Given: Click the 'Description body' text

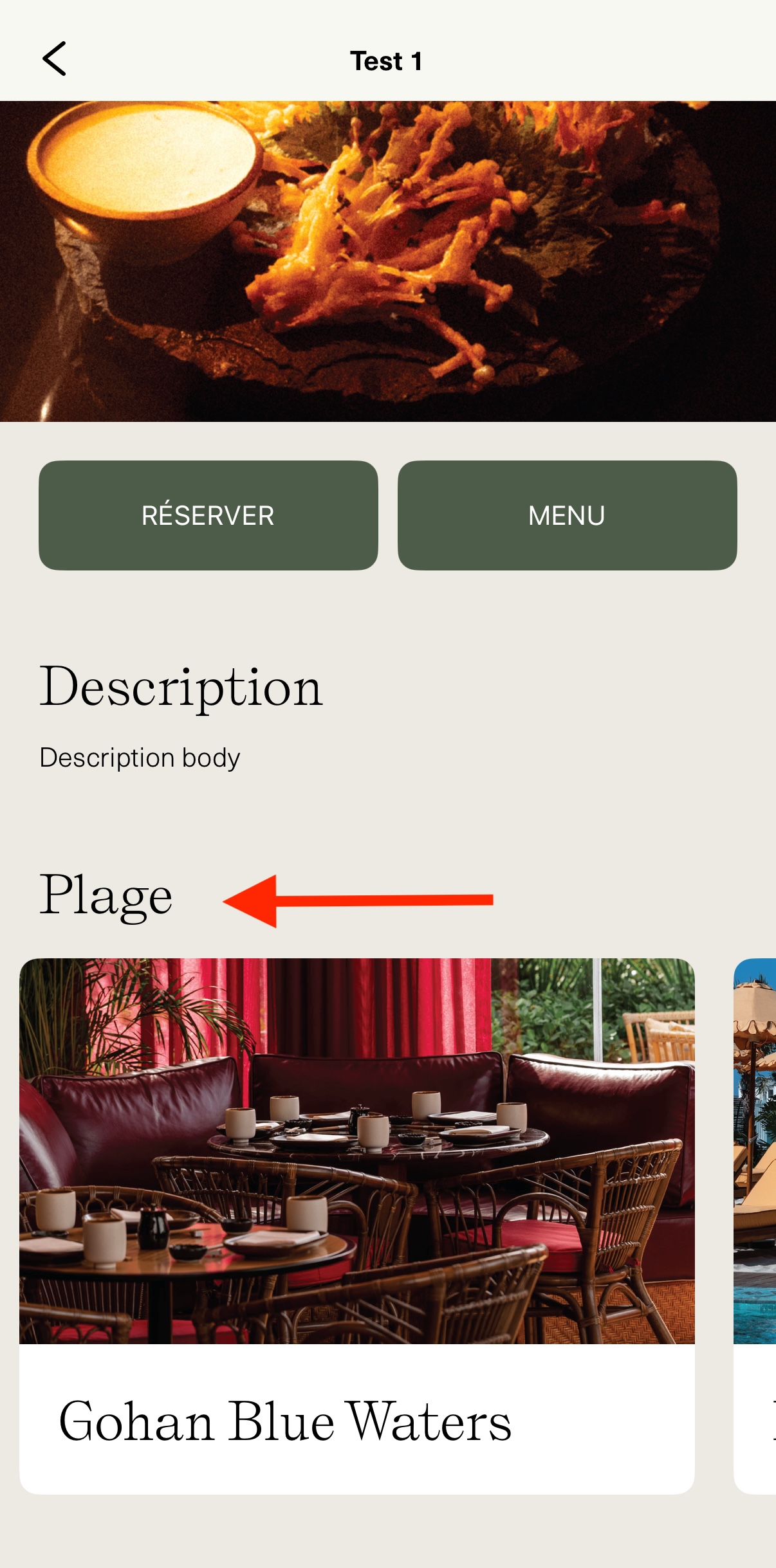Looking at the screenshot, I should (x=140, y=758).
